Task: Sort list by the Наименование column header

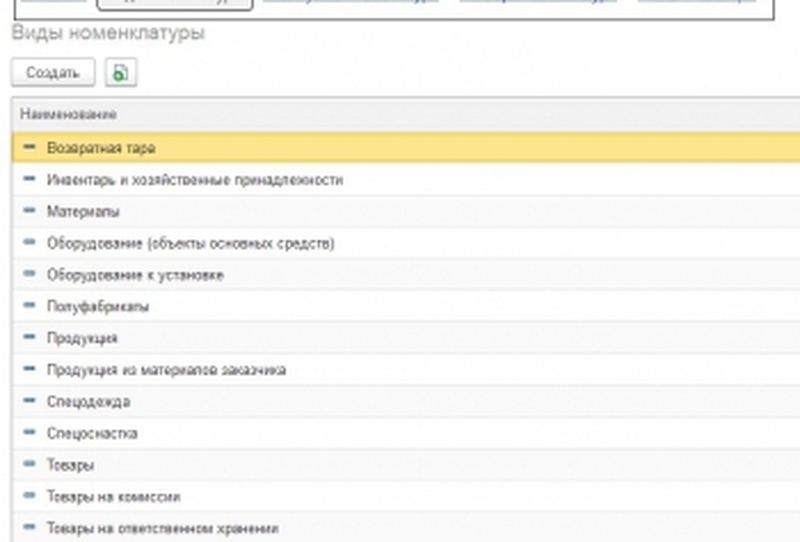Action: click(69, 114)
